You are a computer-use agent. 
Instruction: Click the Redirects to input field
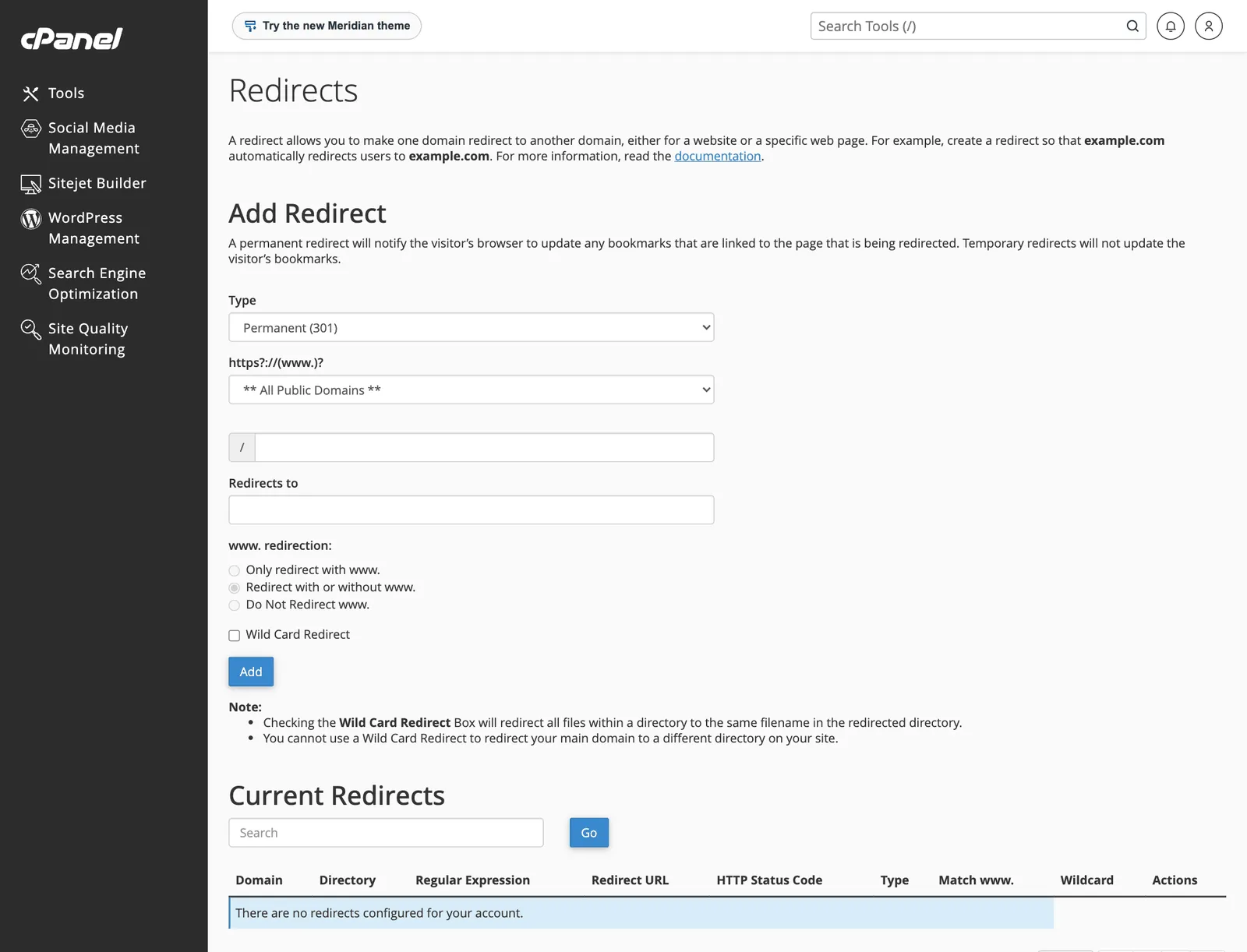coord(471,509)
